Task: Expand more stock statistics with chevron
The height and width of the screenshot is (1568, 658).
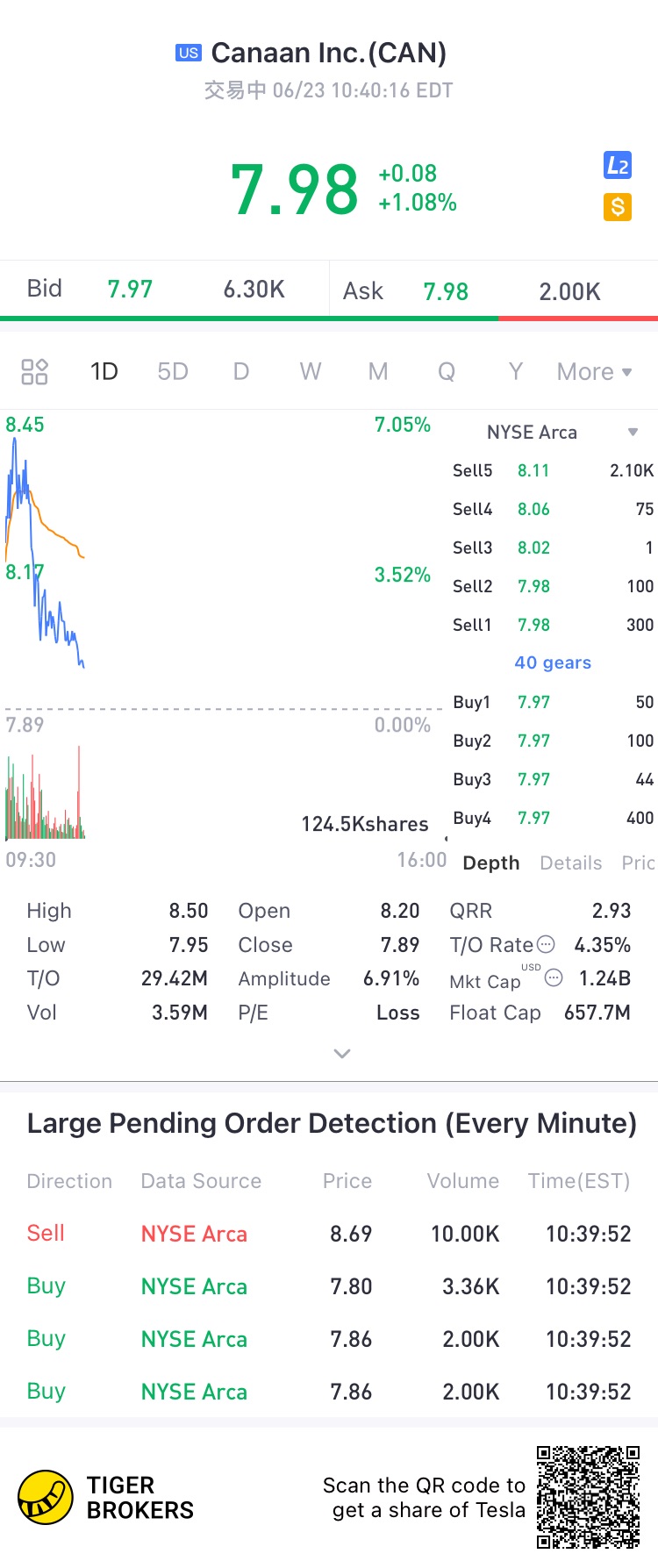Action: (x=342, y=1053)
